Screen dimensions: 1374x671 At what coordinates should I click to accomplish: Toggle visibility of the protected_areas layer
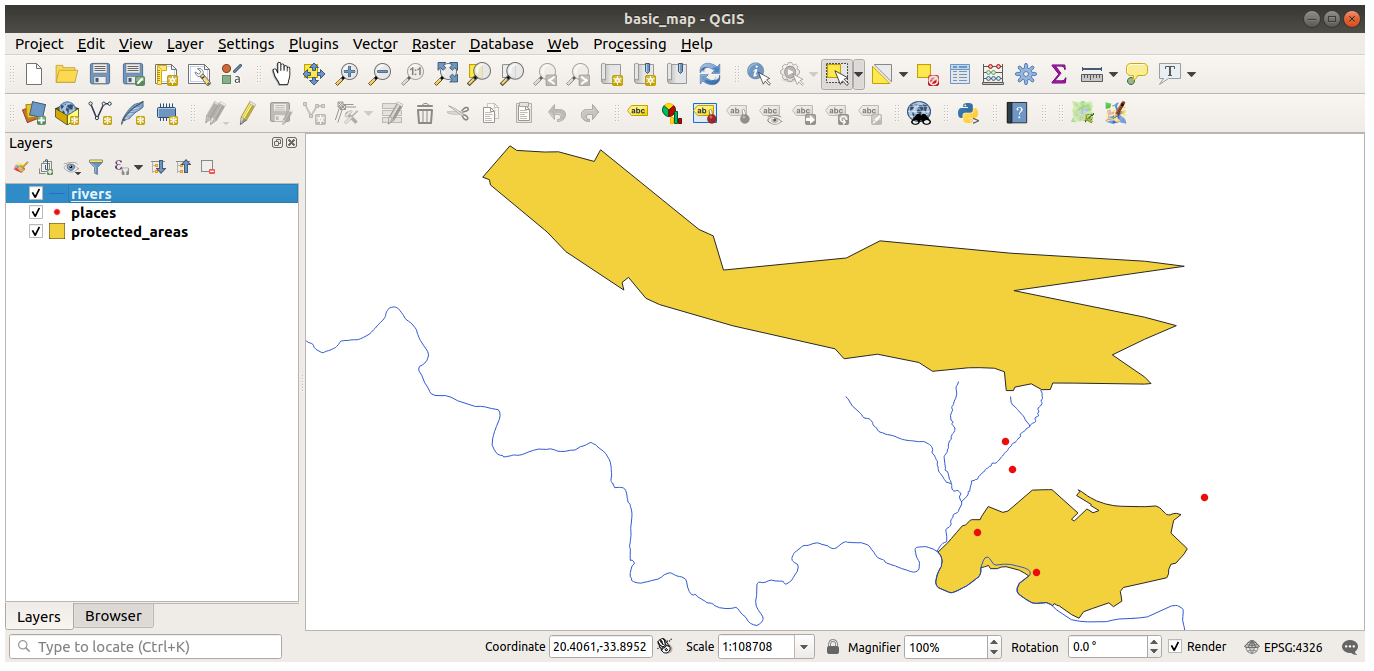pos(36,231)
